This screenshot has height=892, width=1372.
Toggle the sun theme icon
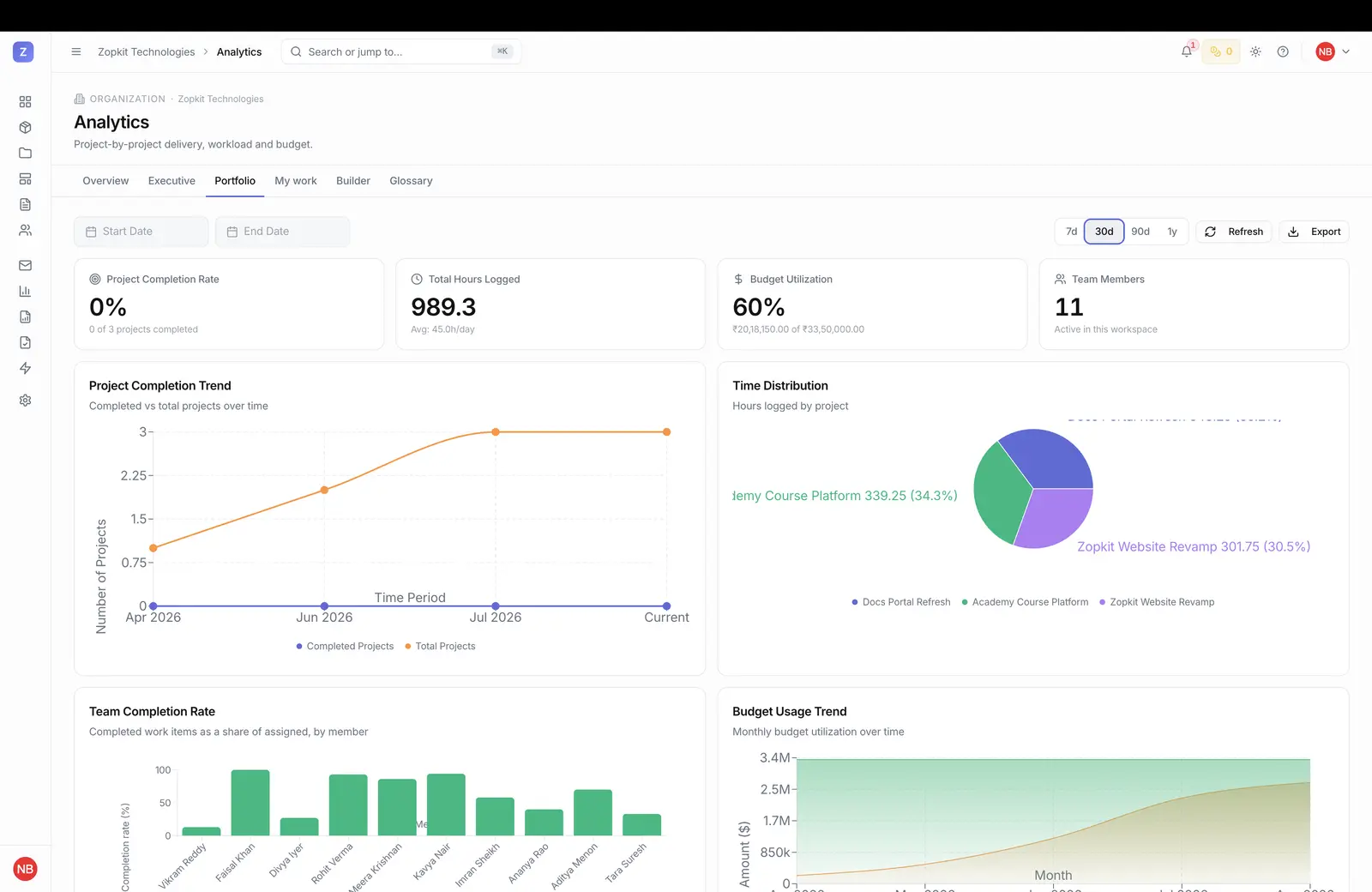[1255, 51]
